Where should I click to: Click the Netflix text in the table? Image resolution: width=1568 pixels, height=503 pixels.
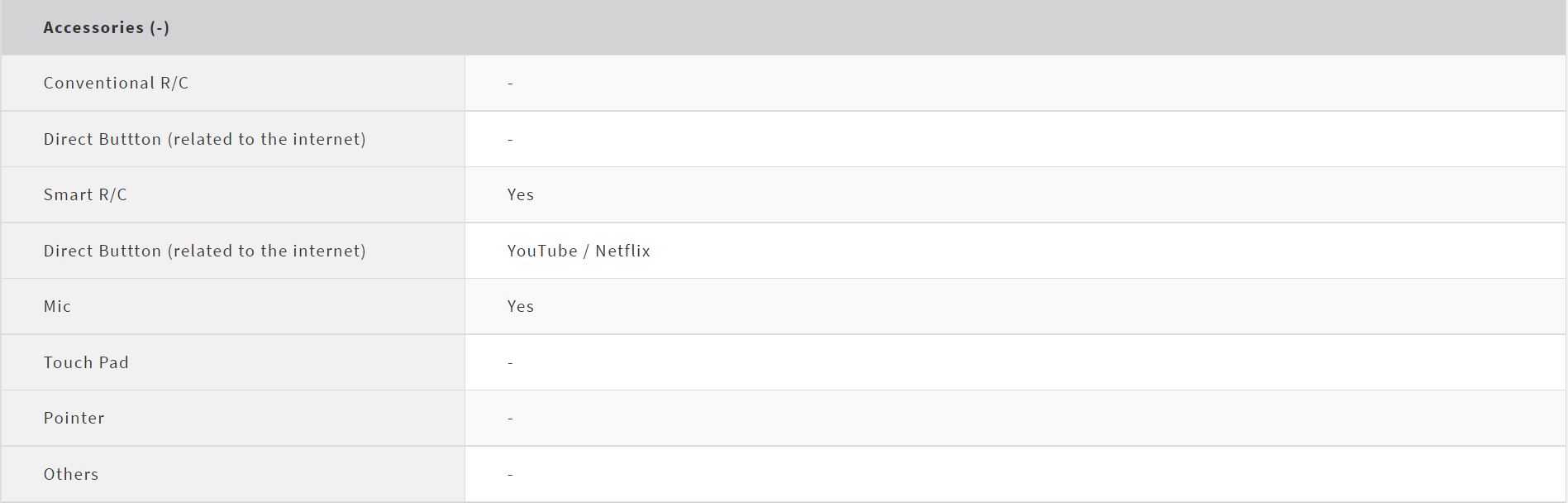[622, 251]
